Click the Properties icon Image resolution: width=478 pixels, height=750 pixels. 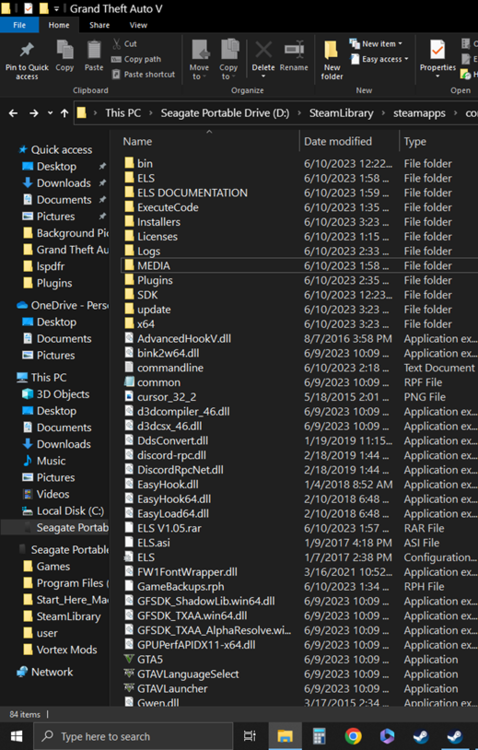tap(438, 50)
